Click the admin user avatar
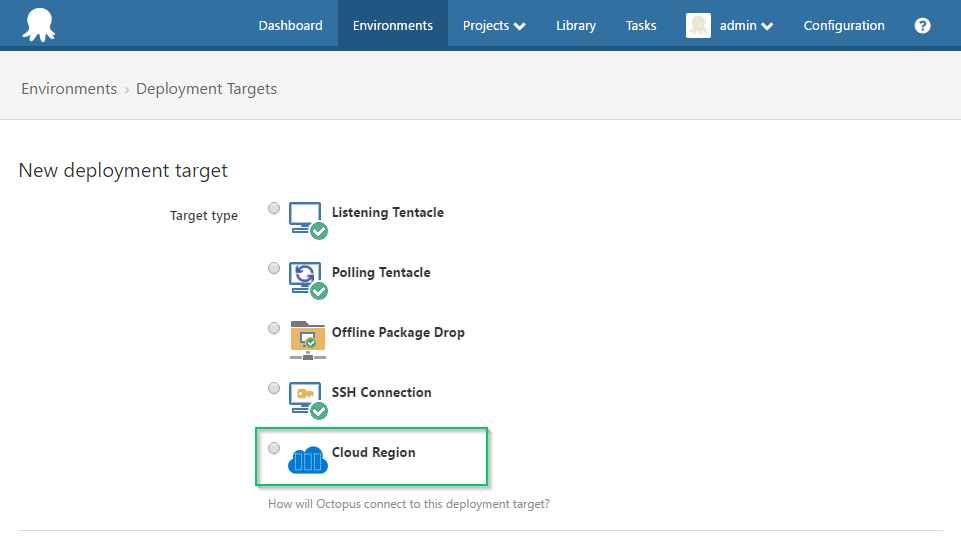Image resolution: width=961 pixels, height=537 pixels. tap(698, 26)
